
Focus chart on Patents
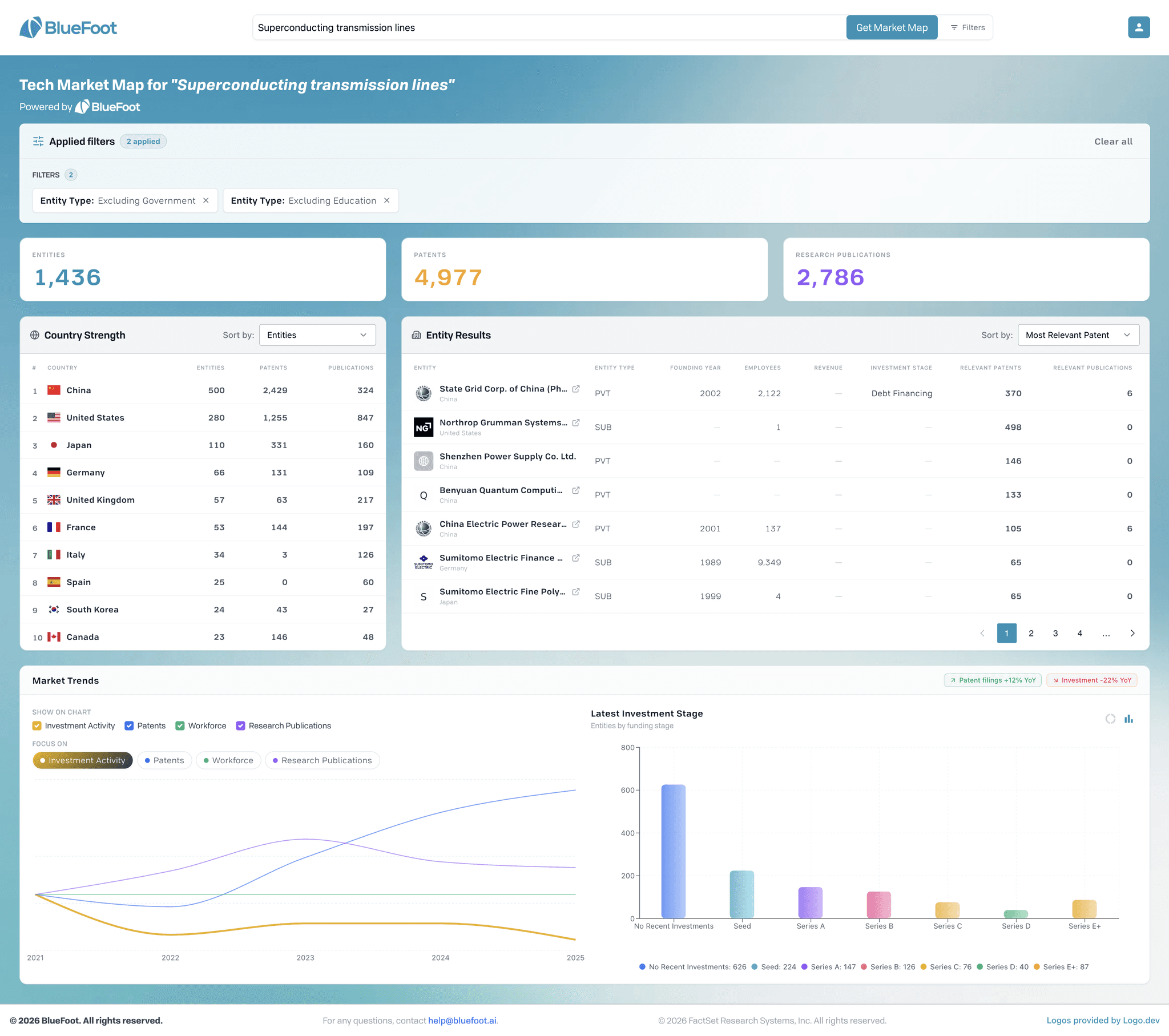(x=164, y=760)
